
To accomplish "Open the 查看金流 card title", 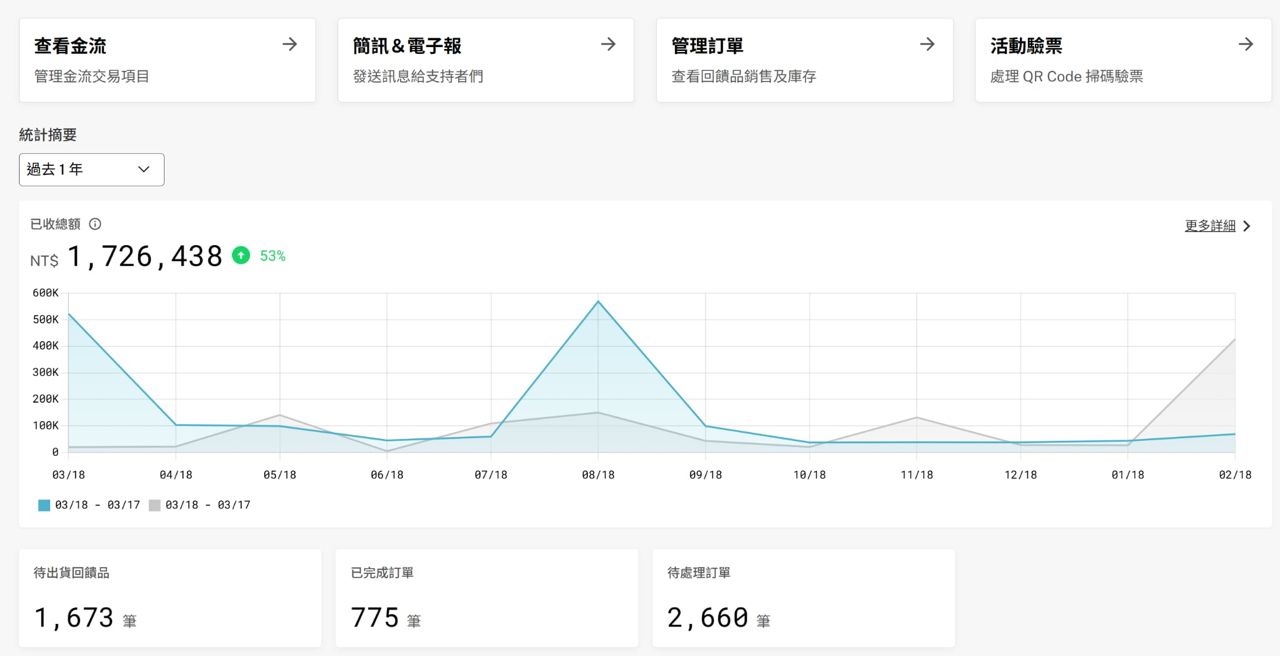I will (x=70, y=46).
